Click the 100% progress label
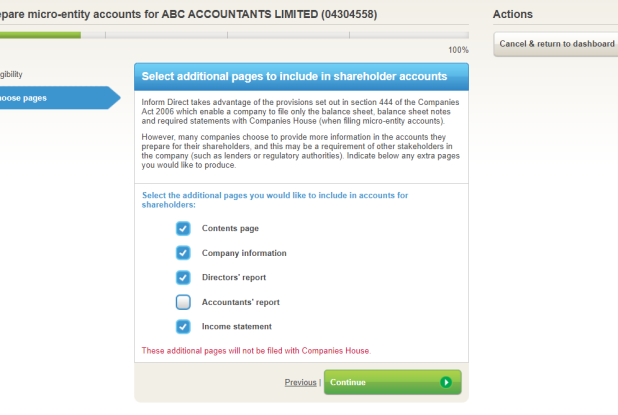The image size is (618, 415). pyautogui.click(x=458, y=50)
